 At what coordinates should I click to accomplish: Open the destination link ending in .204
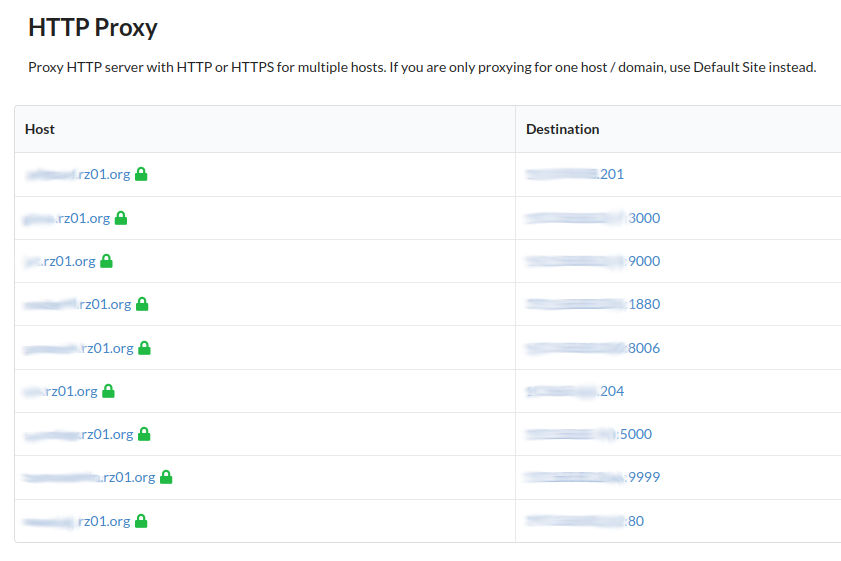click(x=575, y=391)
